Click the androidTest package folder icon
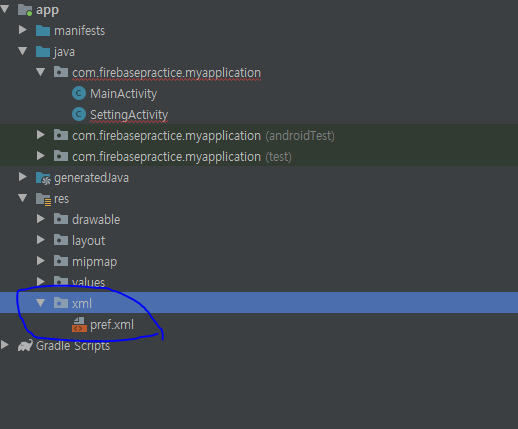Screen dimensions: 518x429 pos(61,135)
